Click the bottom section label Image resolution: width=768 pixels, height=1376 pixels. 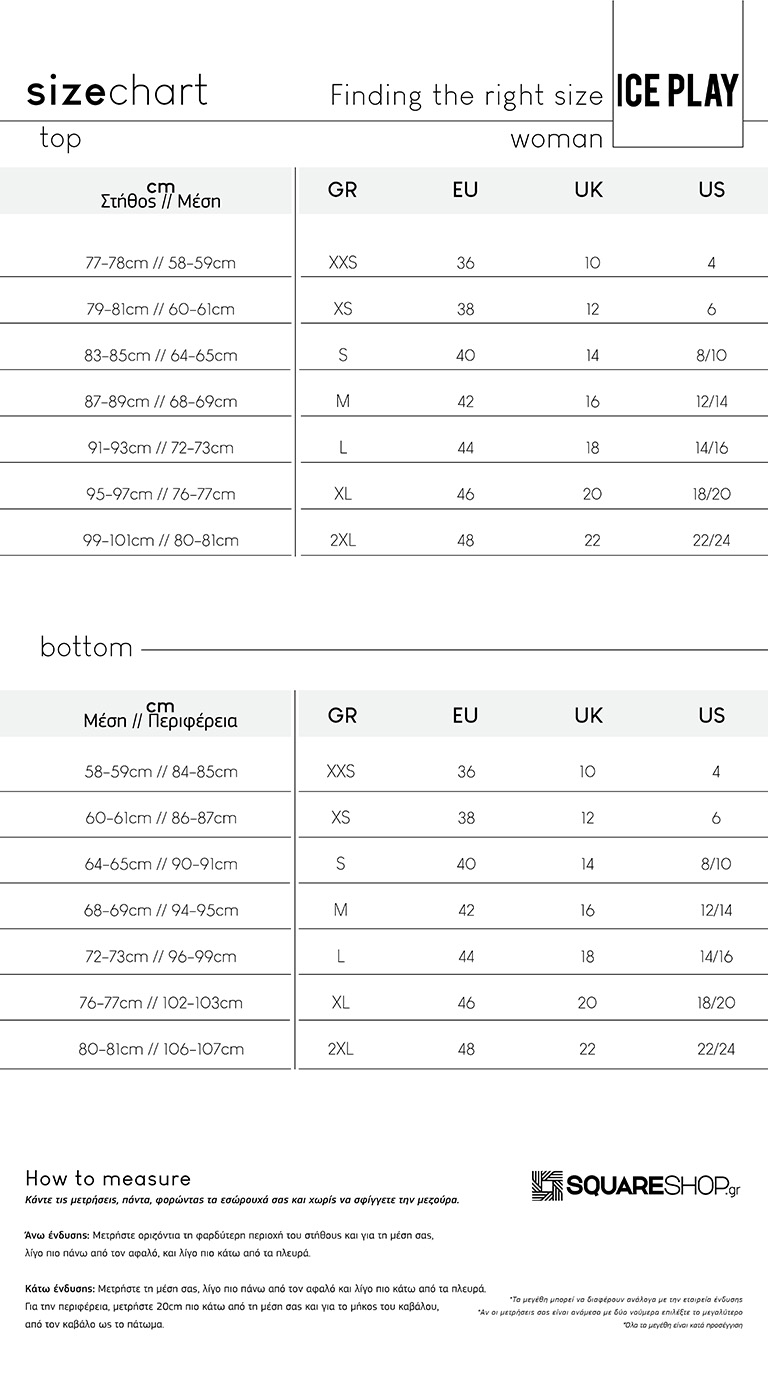(x=86, y=648)
